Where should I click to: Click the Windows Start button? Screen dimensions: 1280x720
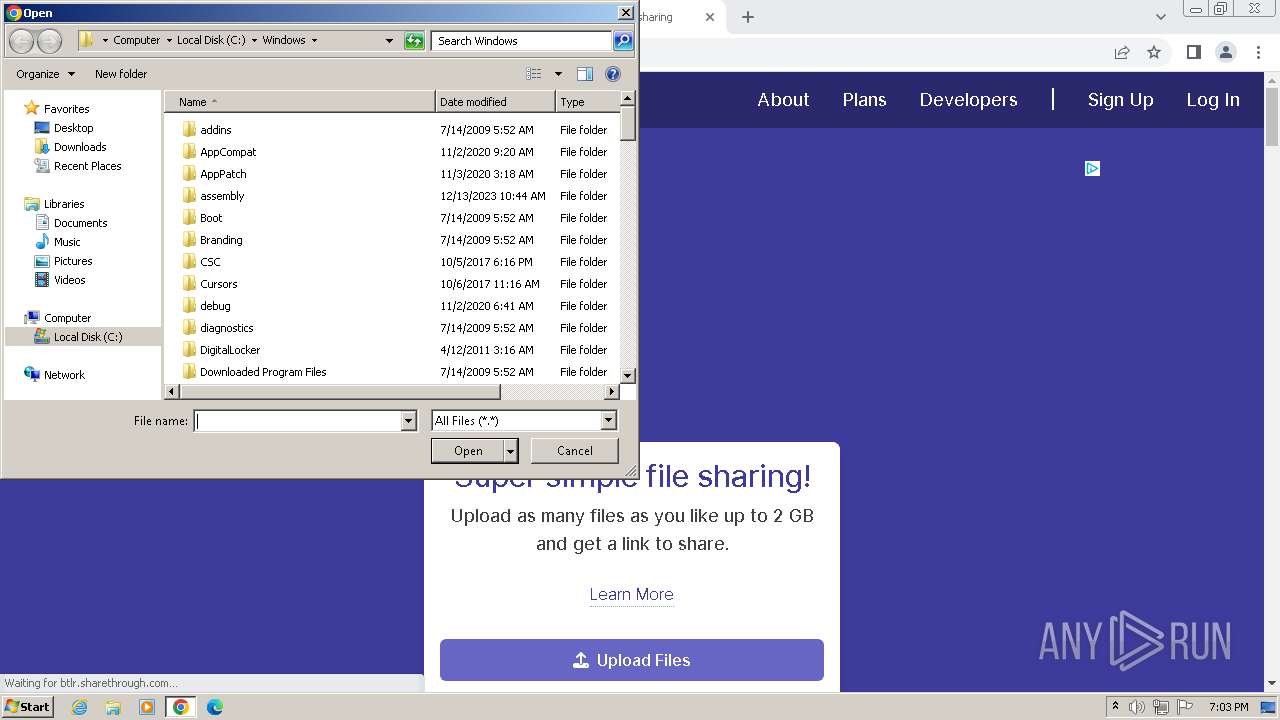click(x=28, y=707)
